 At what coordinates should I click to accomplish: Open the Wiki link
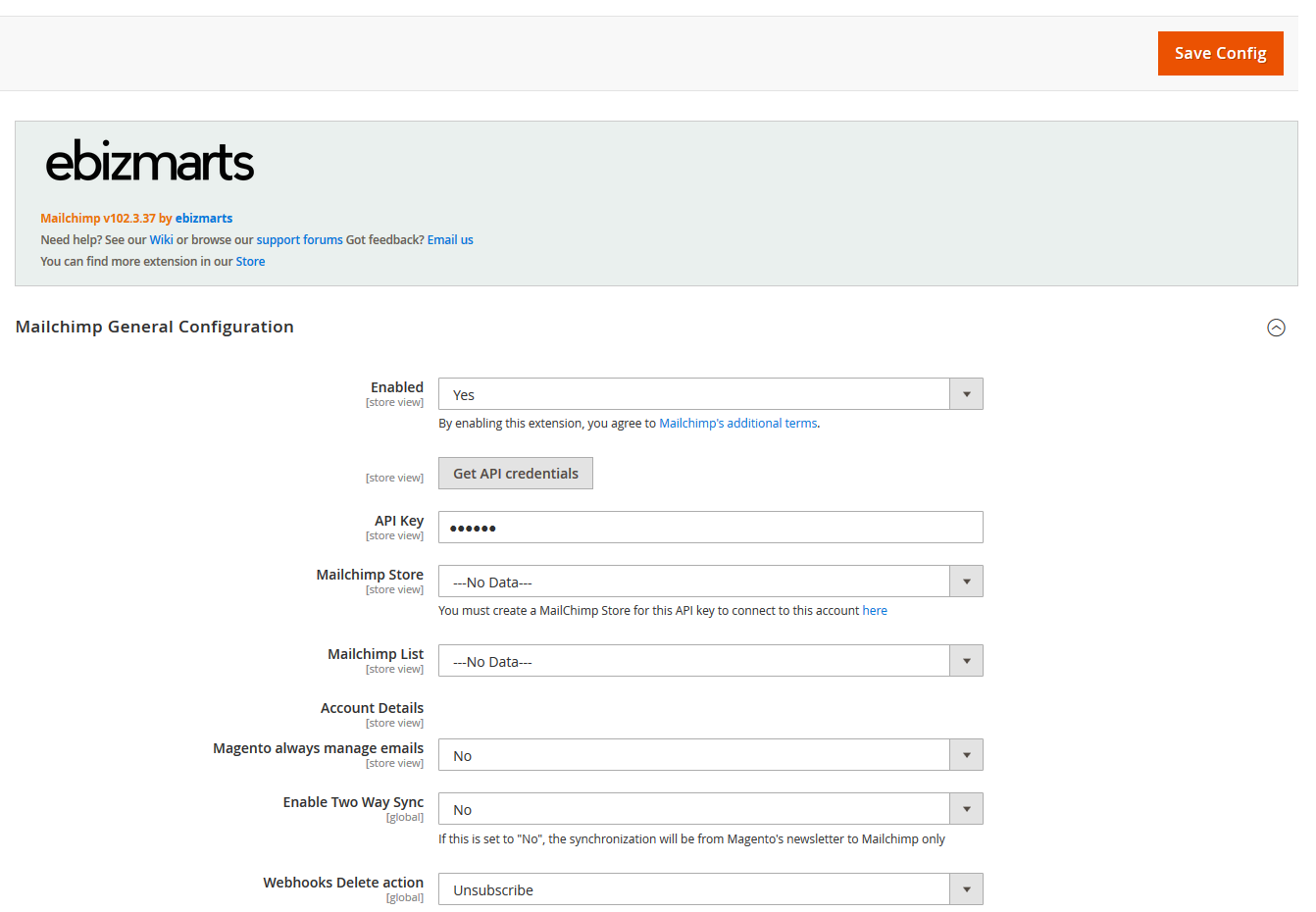pos(161,238)
